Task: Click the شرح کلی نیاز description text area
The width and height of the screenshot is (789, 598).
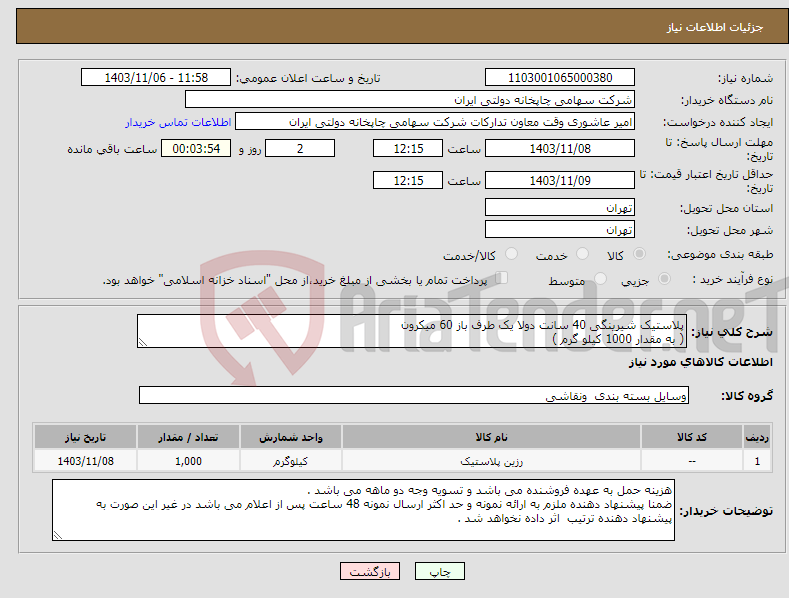Action: pyautogui.click(x=412, y=331)
